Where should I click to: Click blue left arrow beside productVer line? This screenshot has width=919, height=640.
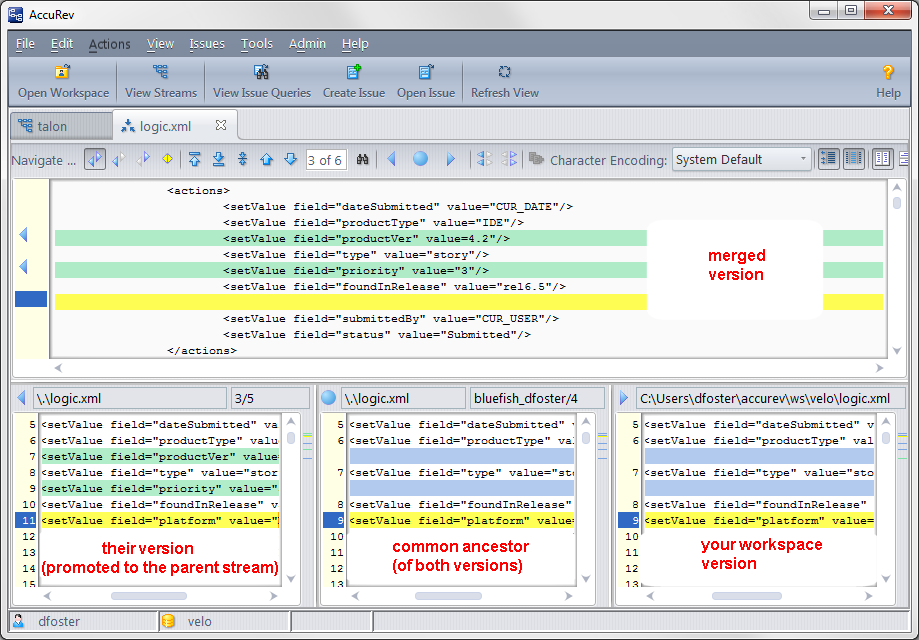click(24, 235)
